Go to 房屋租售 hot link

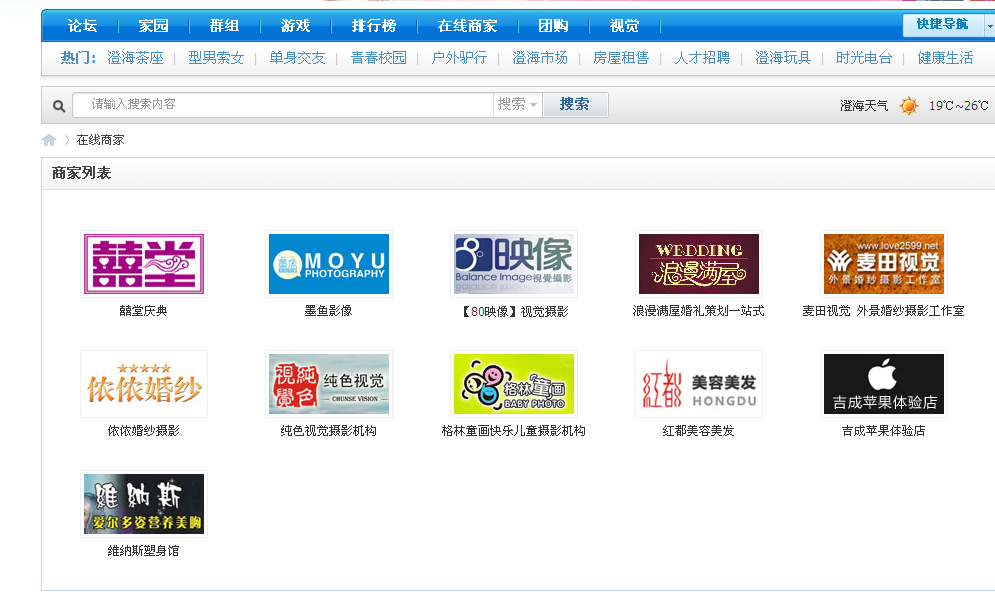click(621, 58)
